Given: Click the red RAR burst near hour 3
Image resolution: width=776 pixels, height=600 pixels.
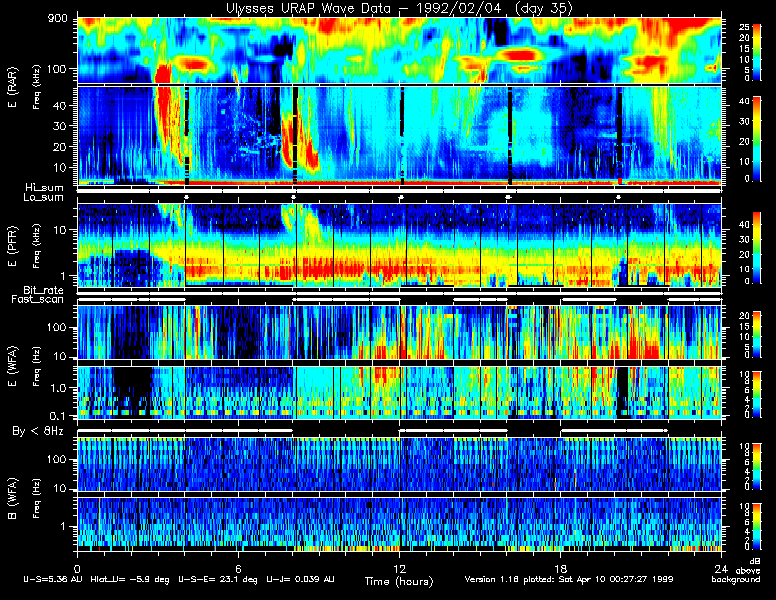Looking at the screenshot, I should 163,73.
